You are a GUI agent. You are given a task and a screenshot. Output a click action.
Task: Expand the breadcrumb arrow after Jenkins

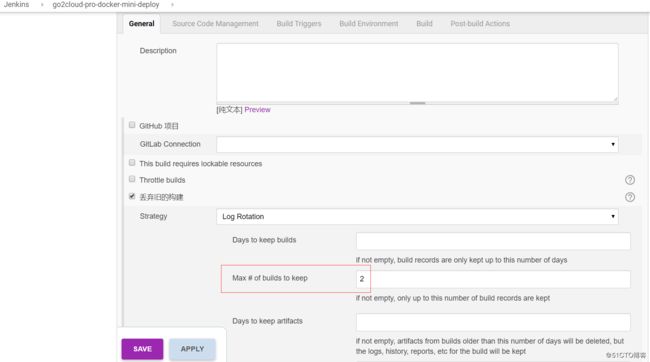point(42,5)
